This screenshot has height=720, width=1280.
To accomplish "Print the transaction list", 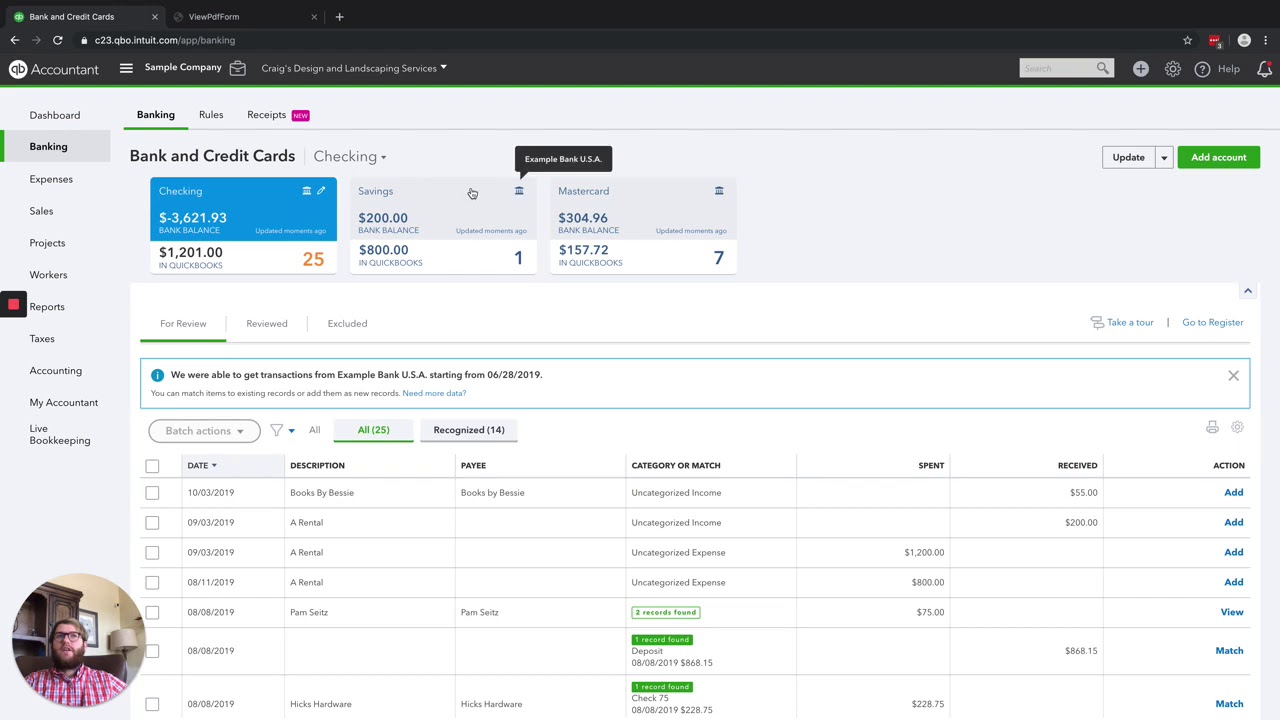I will (1212, 427).
